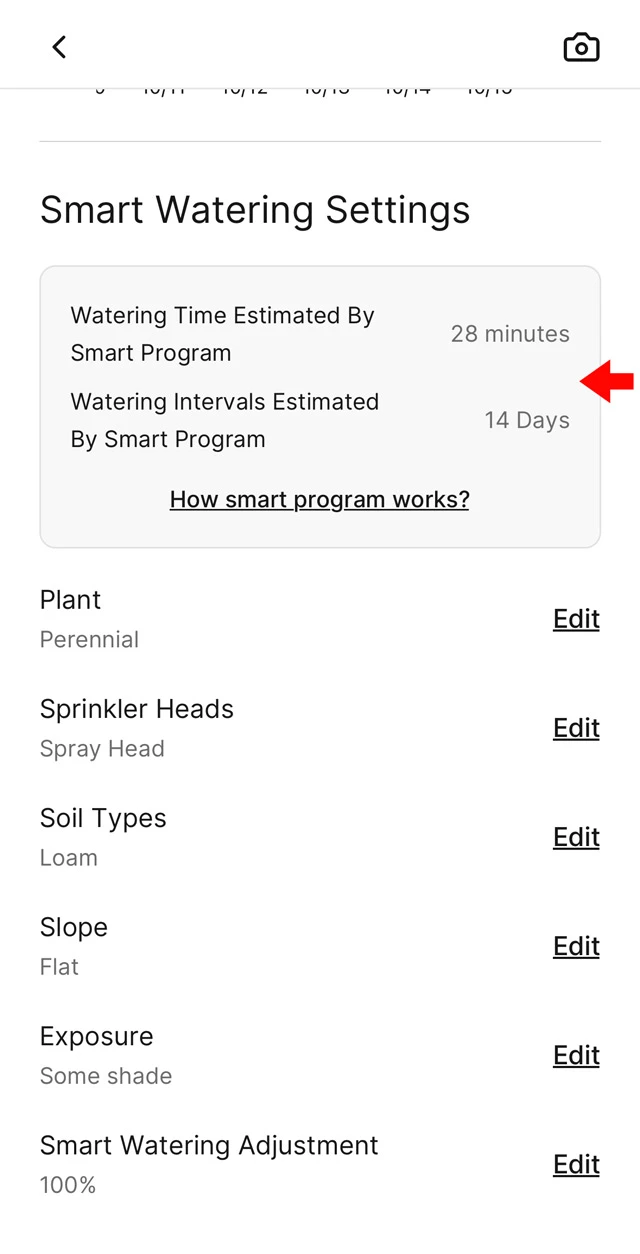Select the Watering Time Estimated label
This screenshot has height=1254, width=640.
(x=222, y=334)
